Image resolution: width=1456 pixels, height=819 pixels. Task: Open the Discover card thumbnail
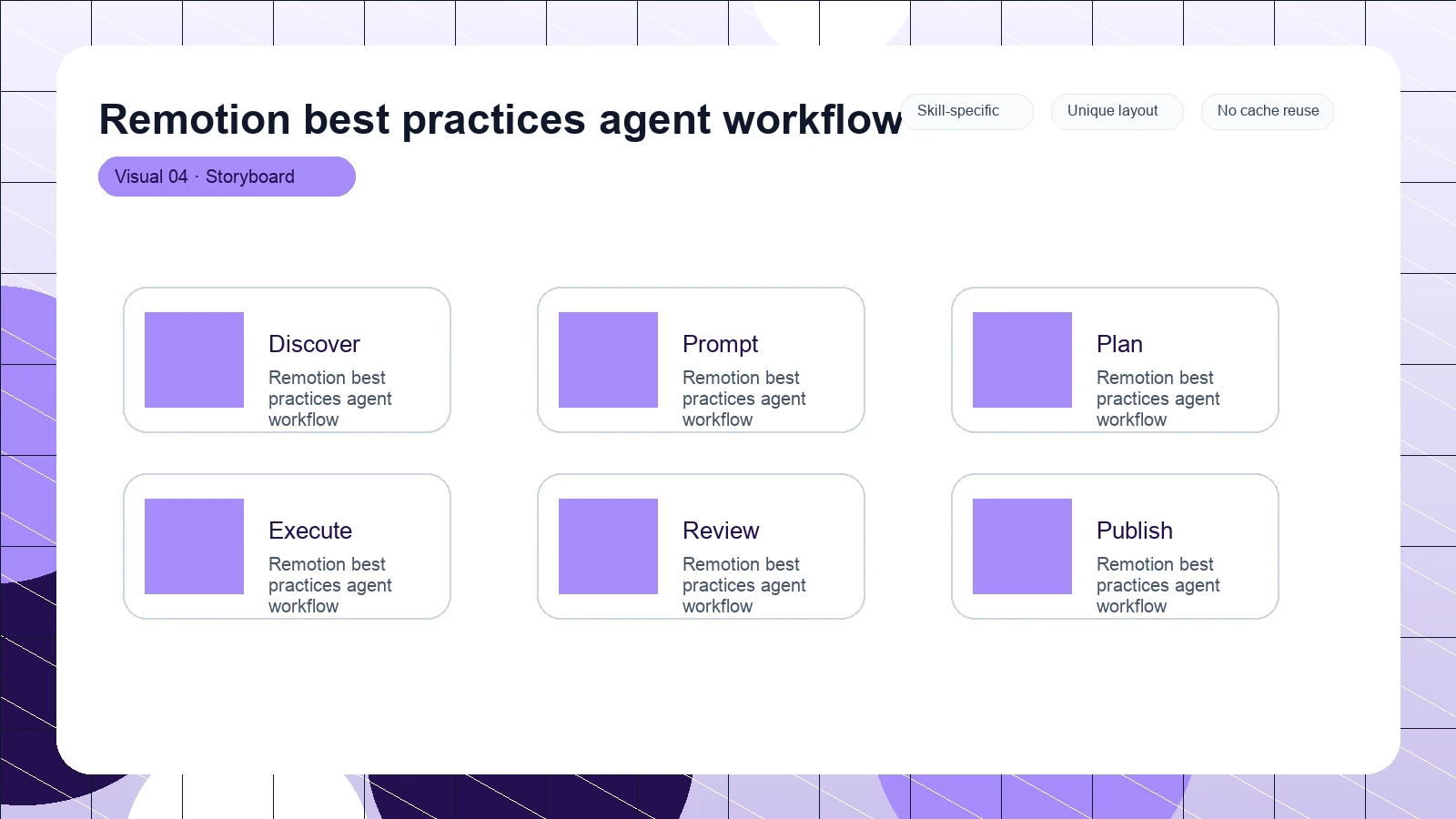194,359
